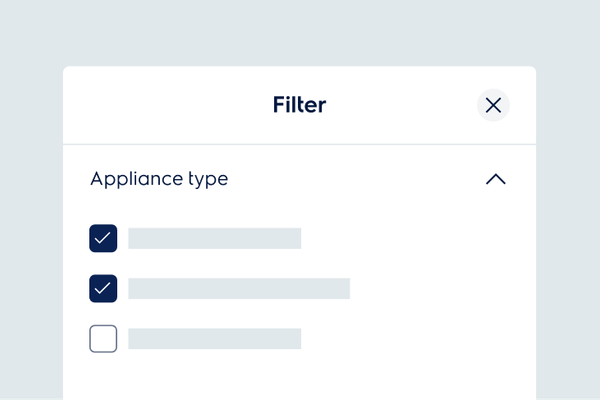The image size is (600, 400).
Task: Click blank white space below the unchecked checkbox
Action: pos(103,380)
